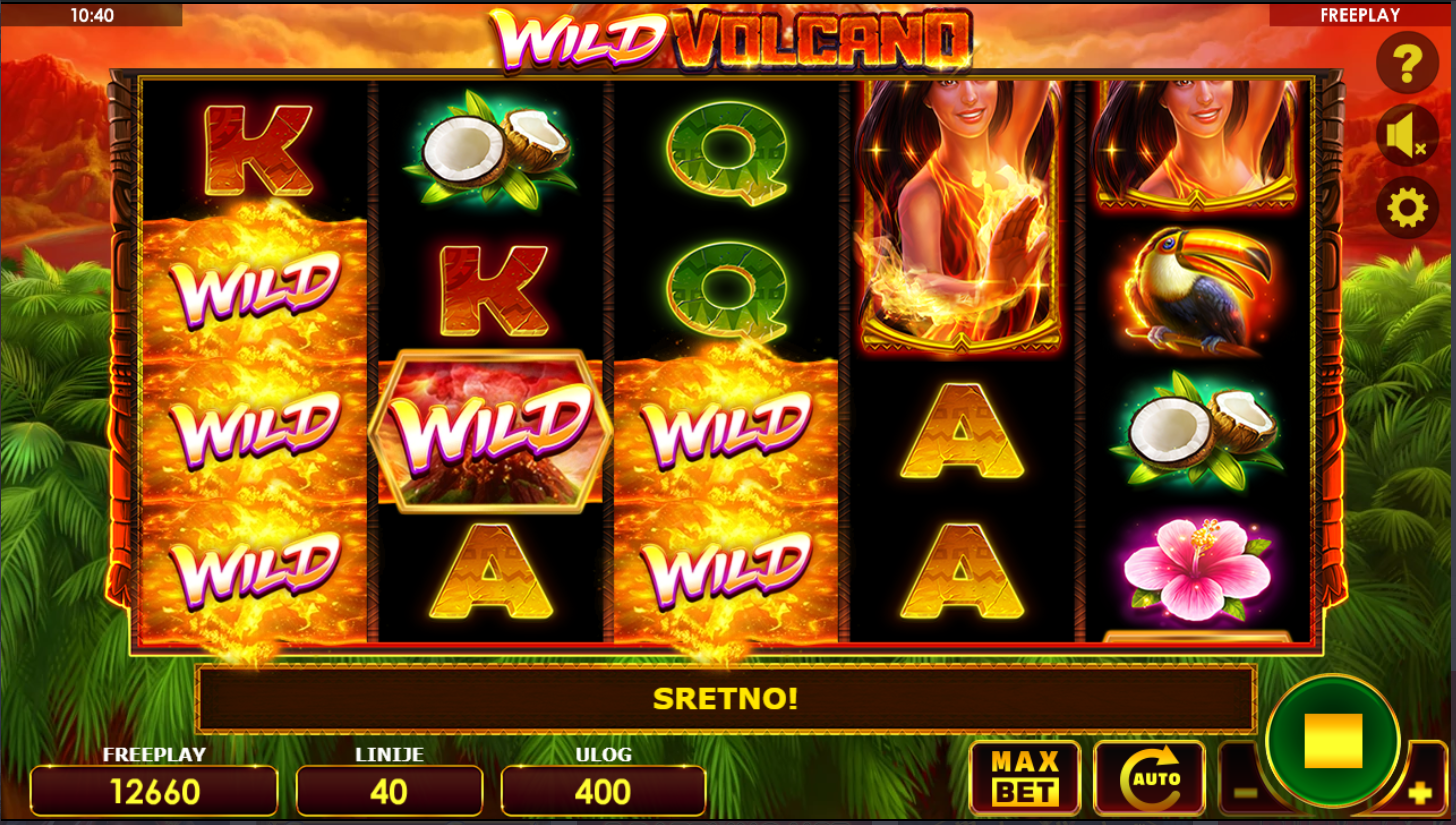Increase bet with plus button

pos(1420,793)
